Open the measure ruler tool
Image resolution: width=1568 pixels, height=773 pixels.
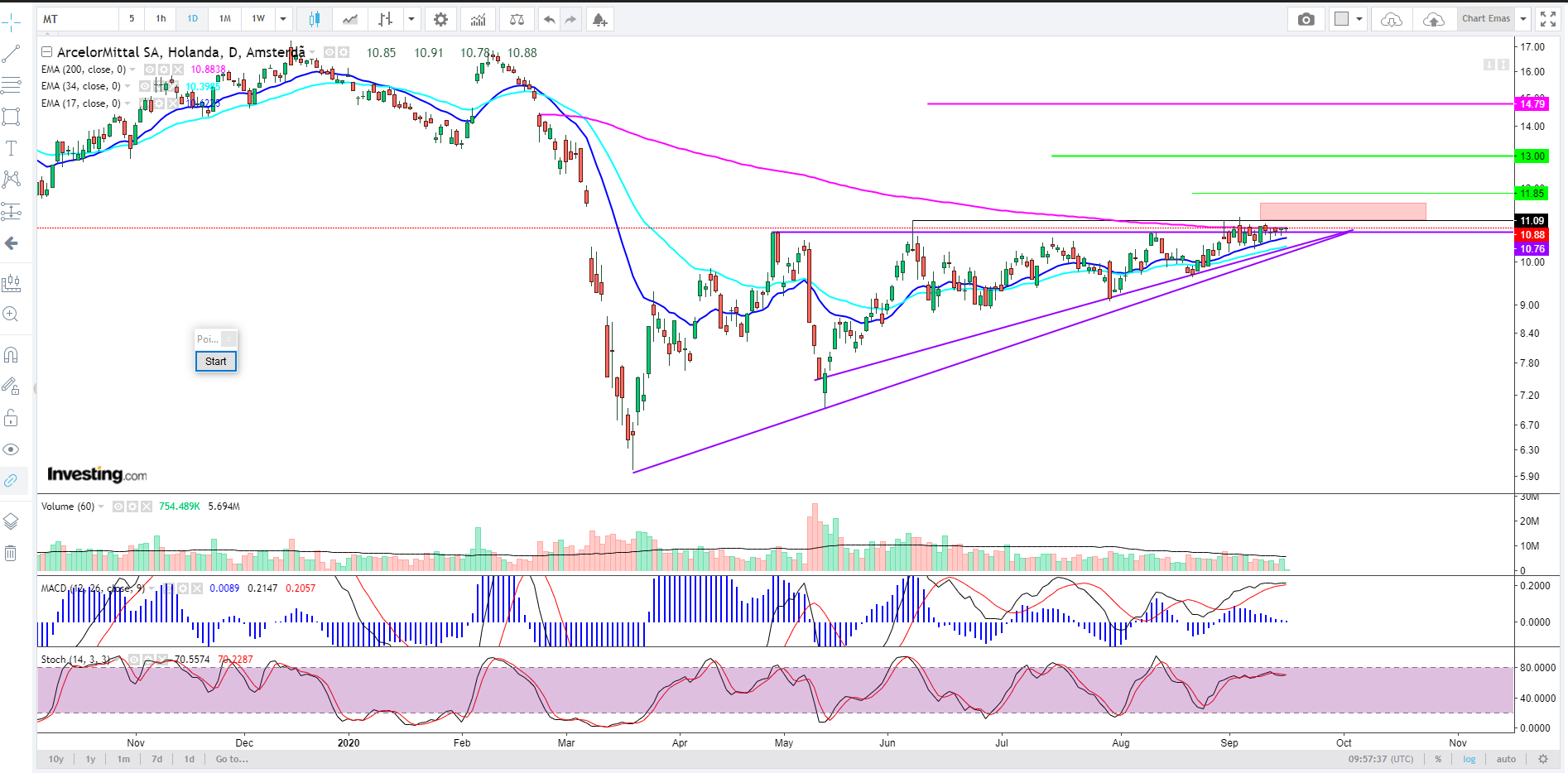(x=12, y=284)
